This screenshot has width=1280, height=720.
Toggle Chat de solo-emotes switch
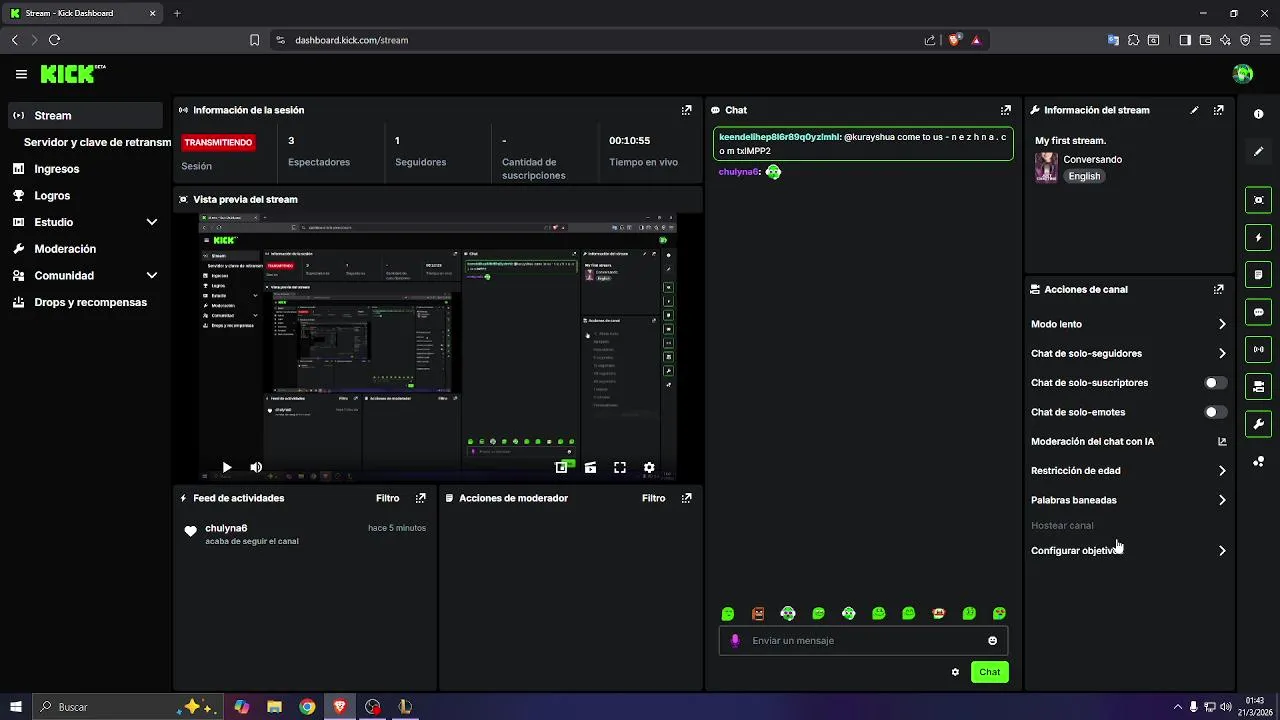tap(1215, 412)
